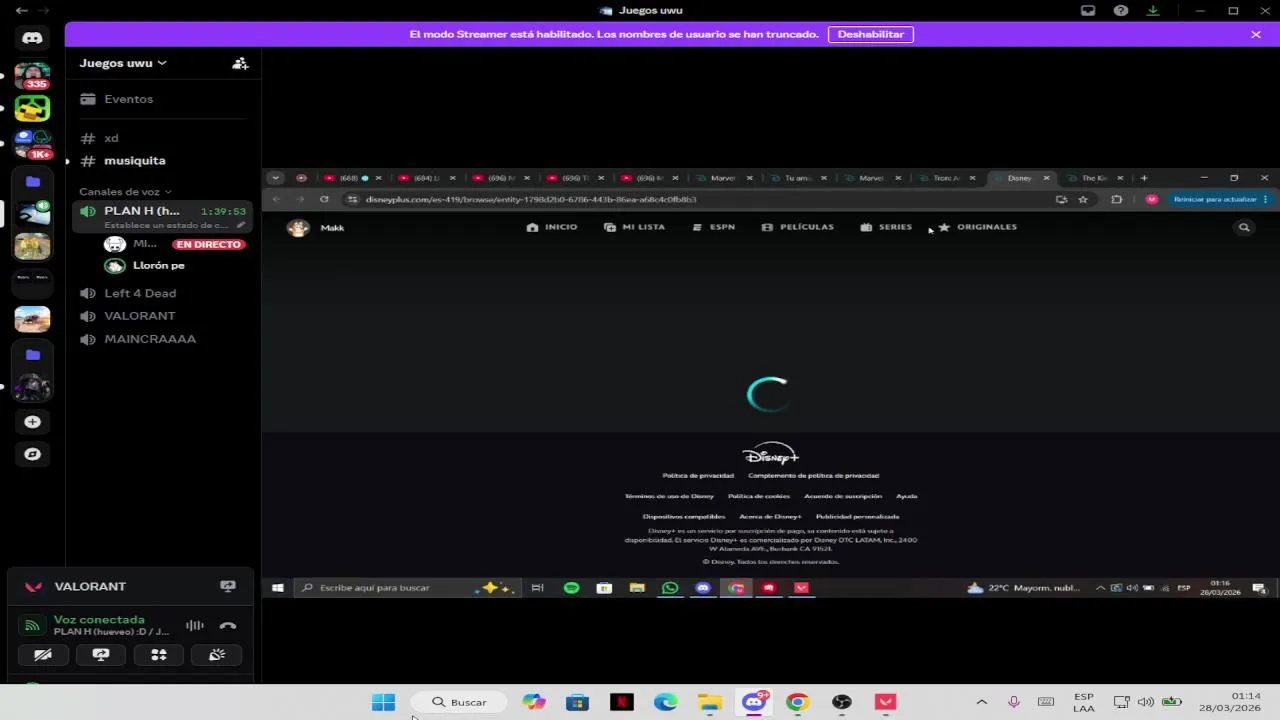Click the streamed browser's address bar
The height and width of the screenshot is (720, 1280).
(700, 199)
